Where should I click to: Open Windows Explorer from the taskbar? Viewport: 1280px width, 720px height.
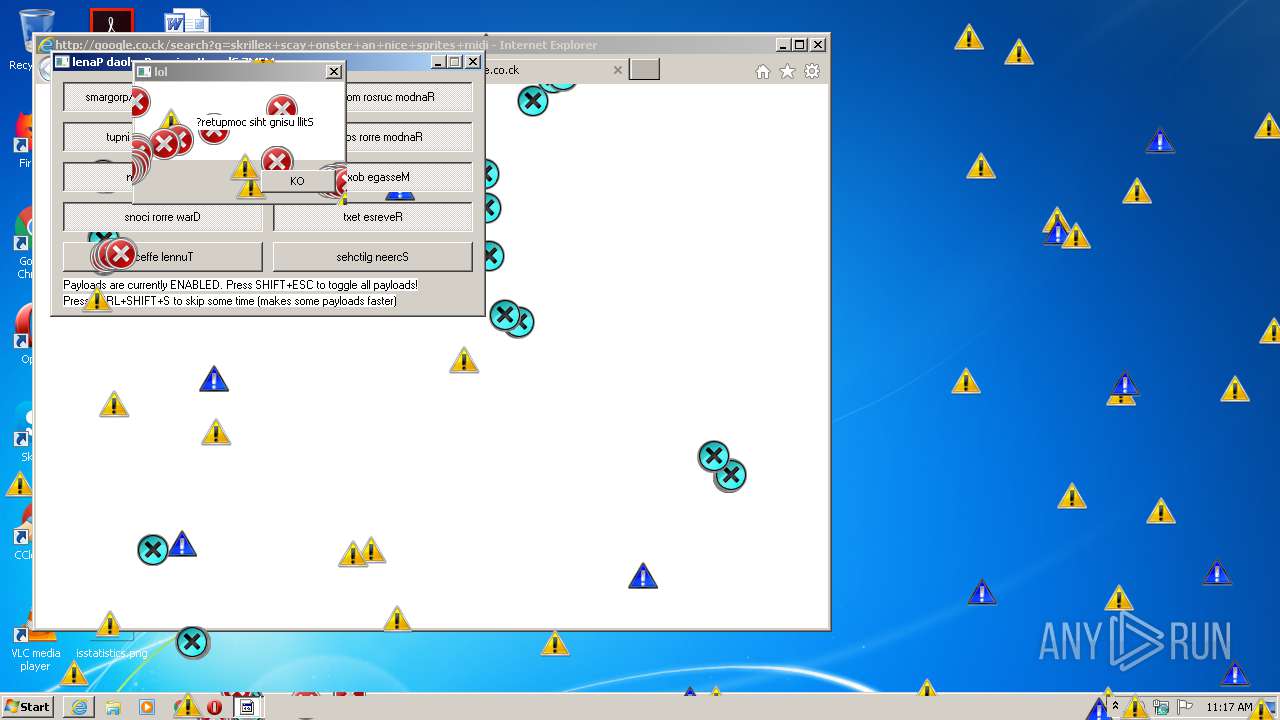(113, 707)
